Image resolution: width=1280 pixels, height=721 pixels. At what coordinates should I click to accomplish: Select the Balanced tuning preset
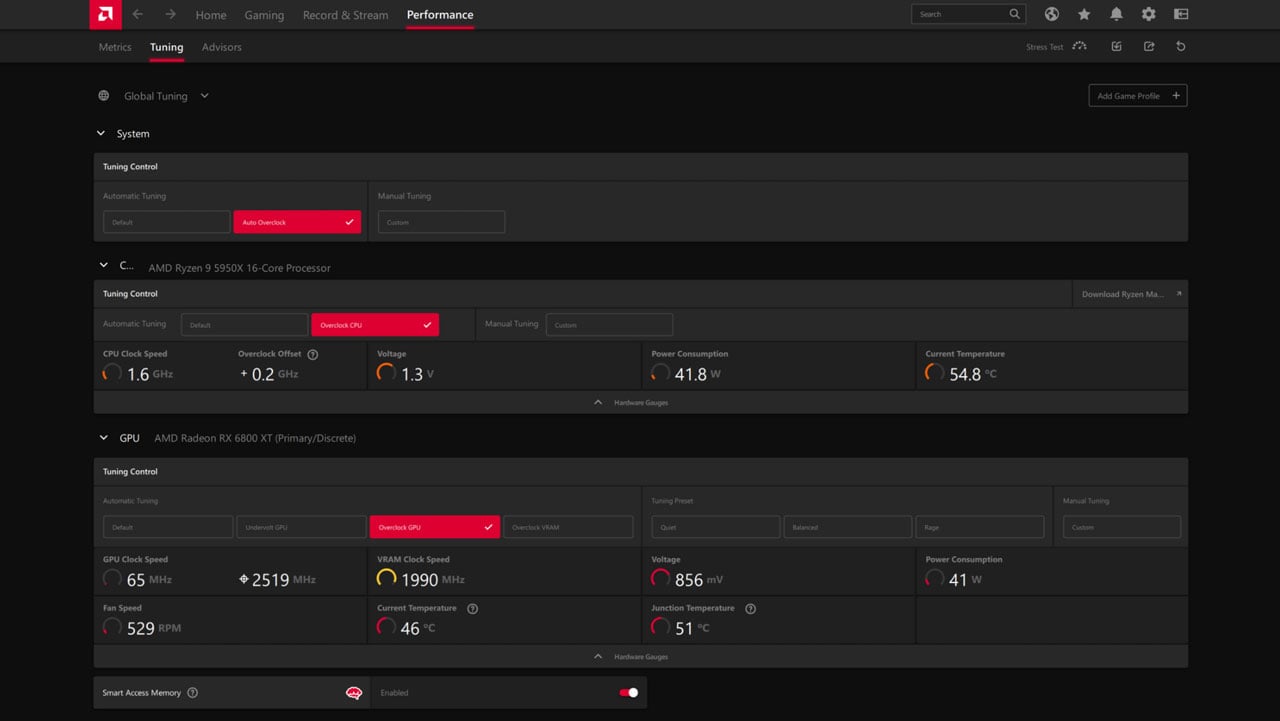[847, 527]
